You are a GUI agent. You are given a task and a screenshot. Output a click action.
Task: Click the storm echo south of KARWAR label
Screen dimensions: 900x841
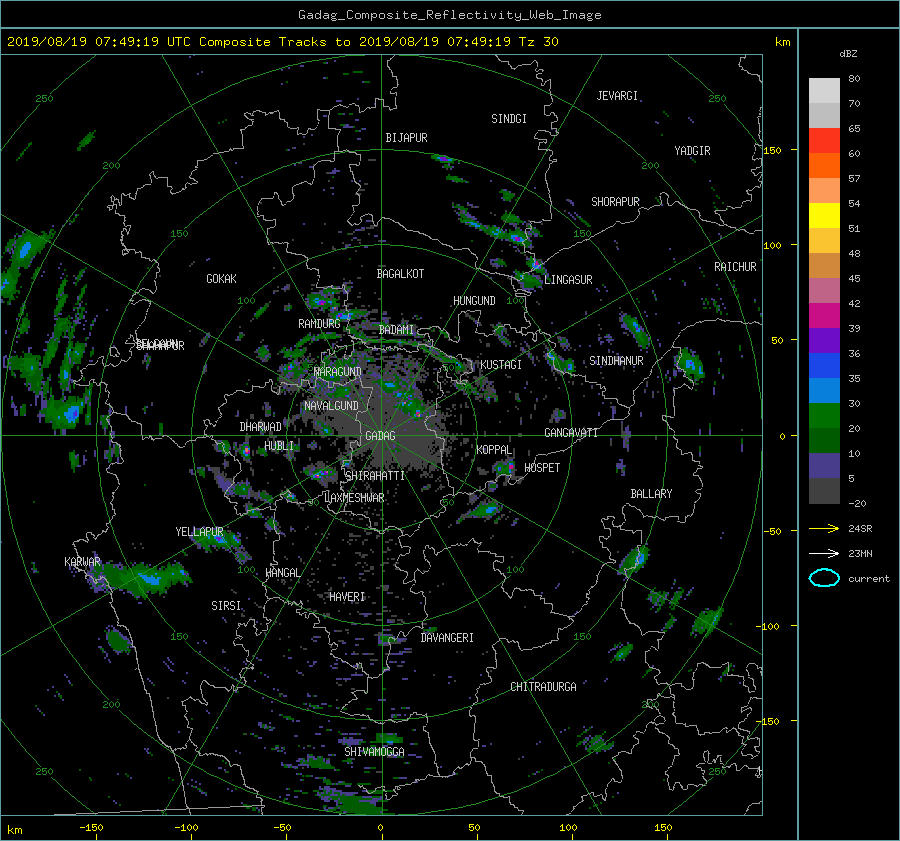118,640
